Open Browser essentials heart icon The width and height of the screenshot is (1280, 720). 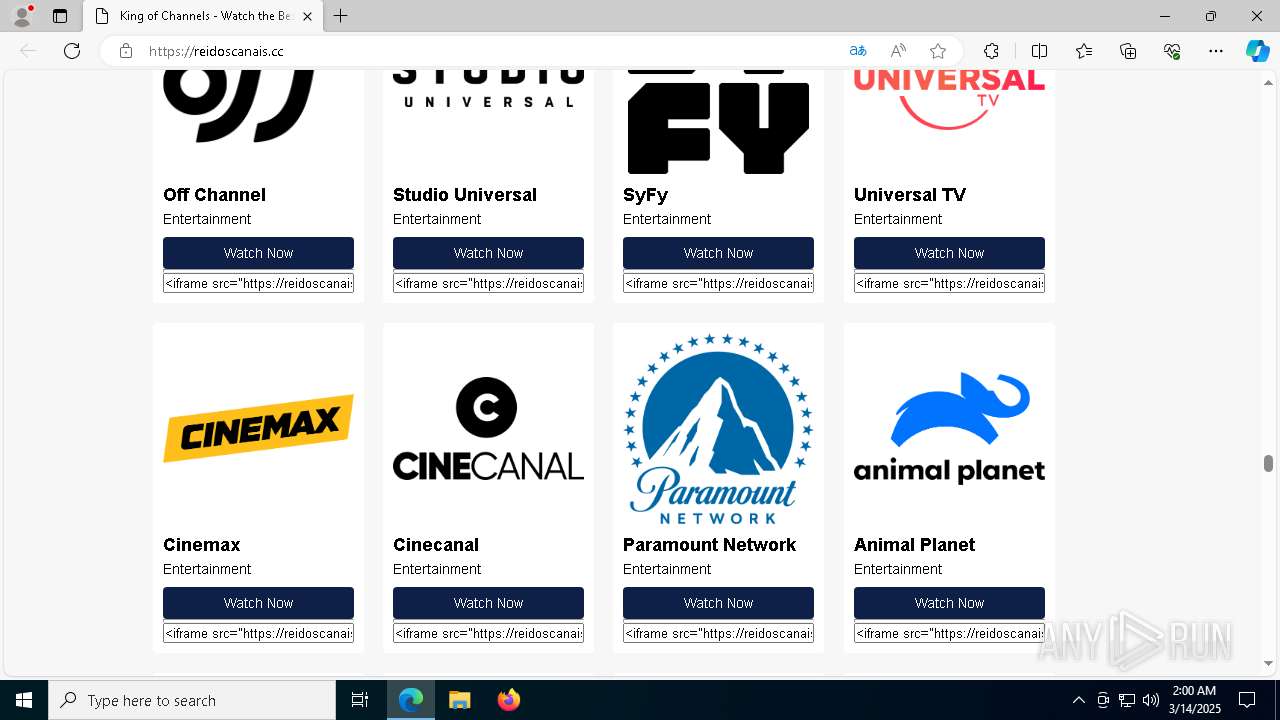[x=1172, y=51]
